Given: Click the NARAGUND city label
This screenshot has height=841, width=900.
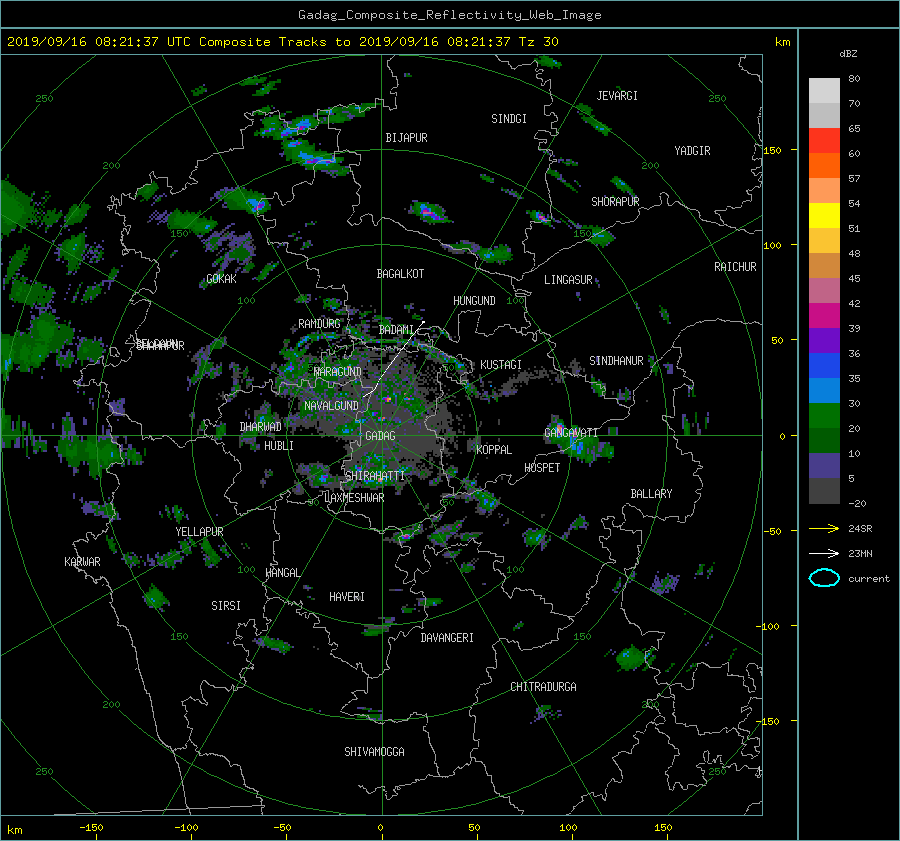Looking at the screenshot, I should click(338, 371).
